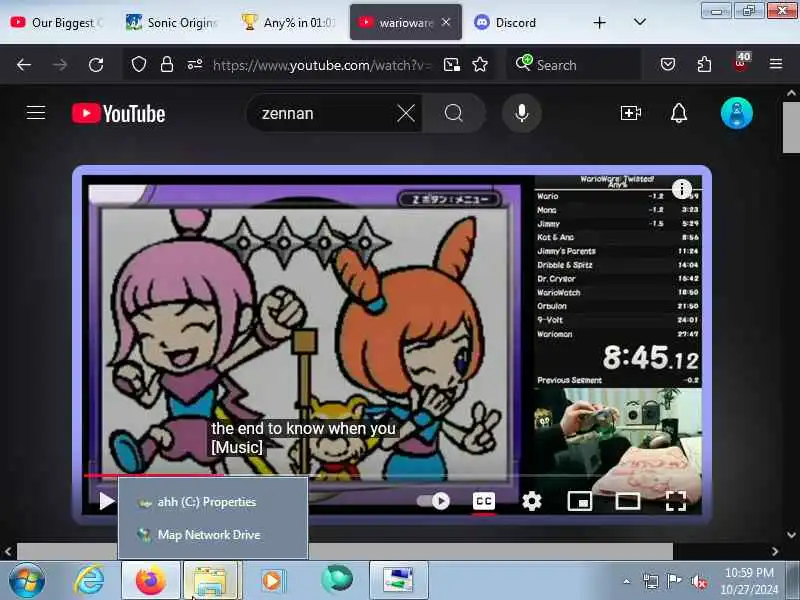
Task: Click the video info card icon
Action: tap(682, 189)
